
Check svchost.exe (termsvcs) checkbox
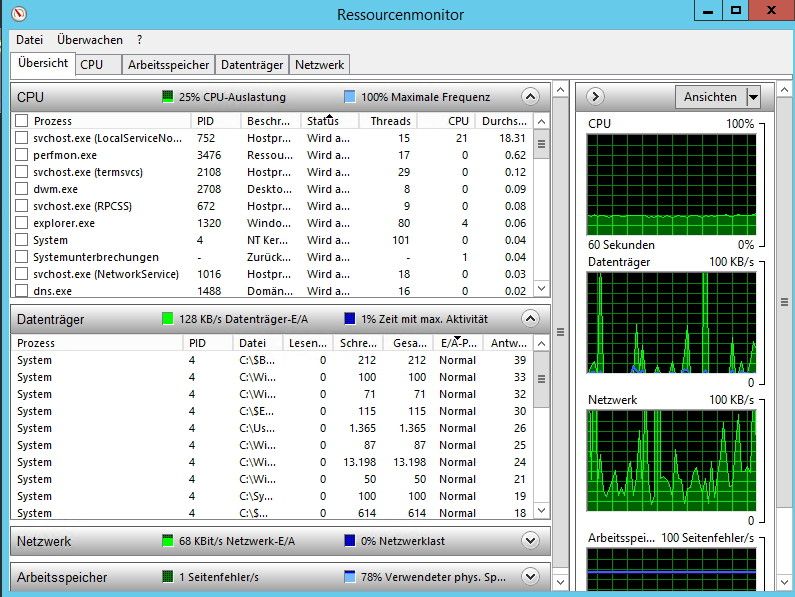pos(21,172)
